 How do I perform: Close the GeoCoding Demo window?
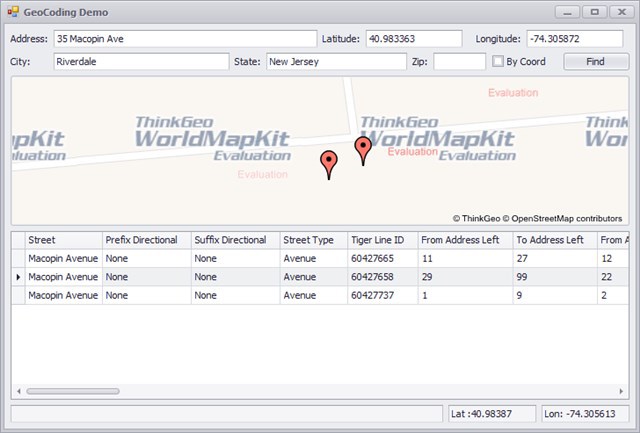[622, 12]
